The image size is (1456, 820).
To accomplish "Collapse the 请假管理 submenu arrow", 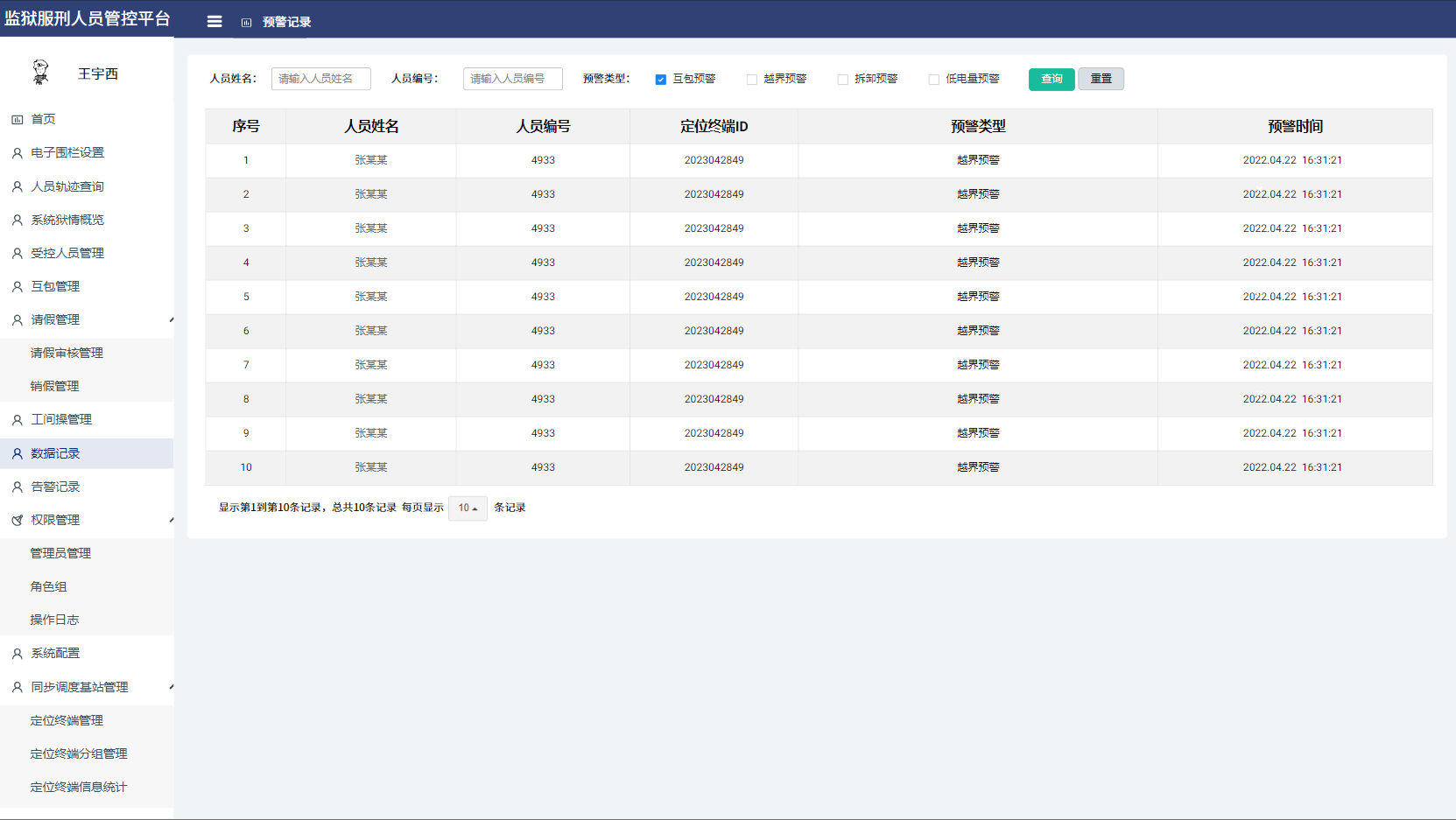I will (171, 320).
